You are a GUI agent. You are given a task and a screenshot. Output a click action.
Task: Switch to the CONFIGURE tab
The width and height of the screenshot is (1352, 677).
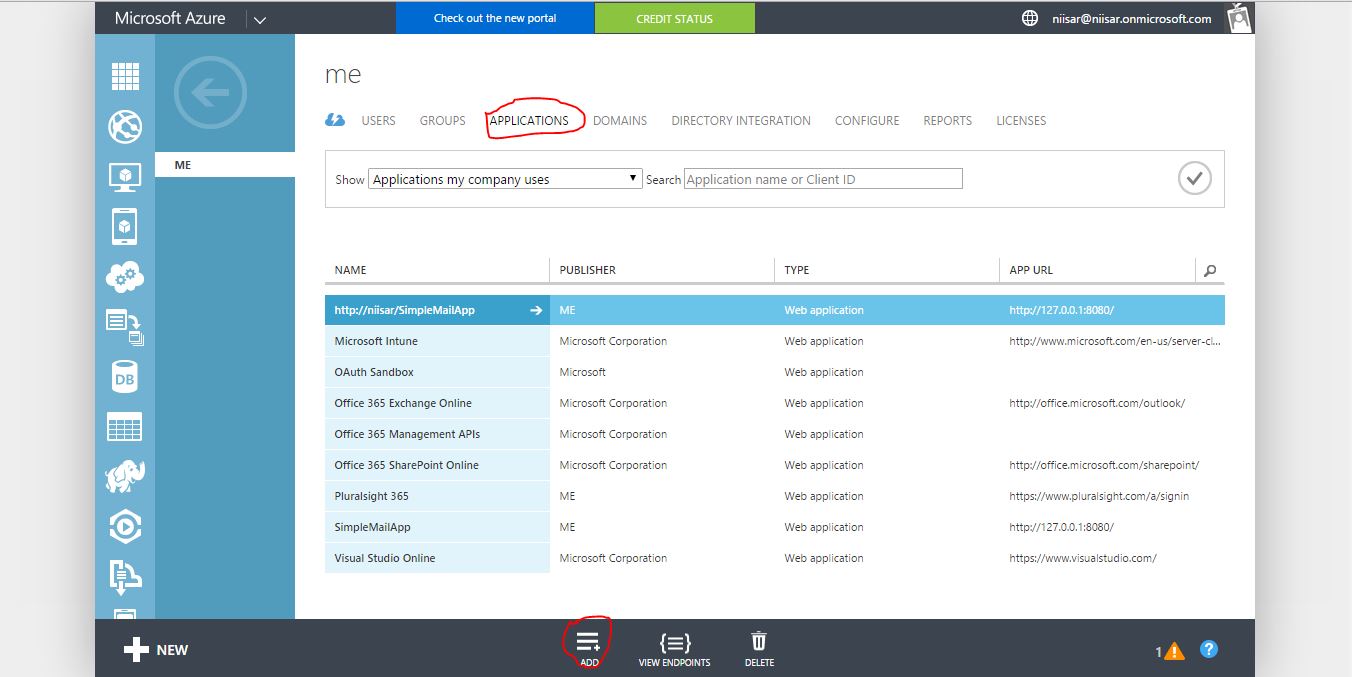[867, 120]
